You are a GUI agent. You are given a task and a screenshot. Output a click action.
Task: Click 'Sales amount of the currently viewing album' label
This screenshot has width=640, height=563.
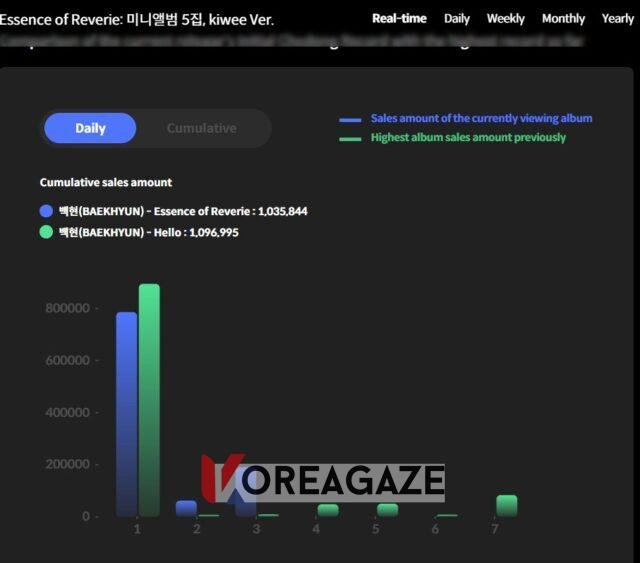point(481,118)
